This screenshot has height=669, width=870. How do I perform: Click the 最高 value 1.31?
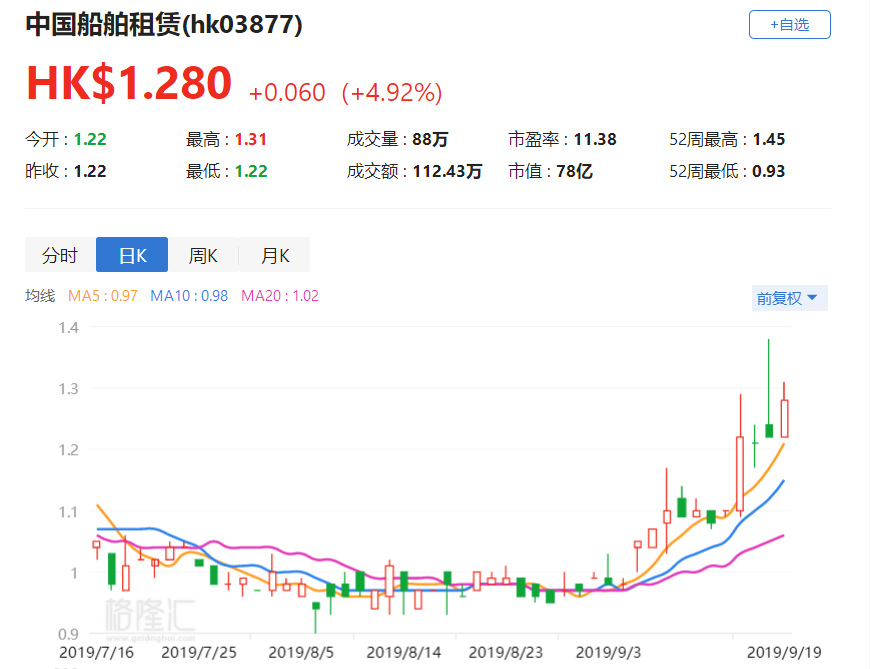coord(251,139)
